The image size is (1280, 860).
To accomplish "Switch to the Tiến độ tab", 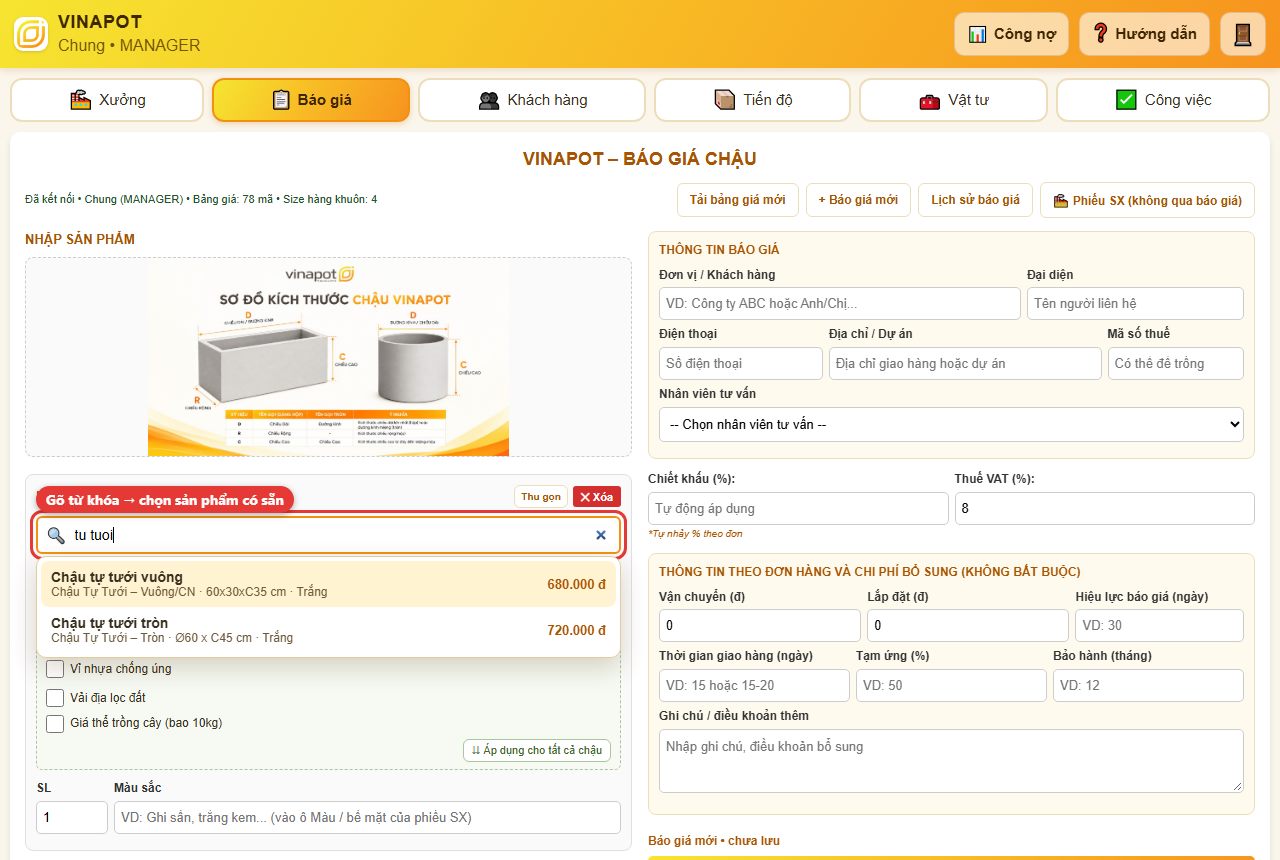I will point(752,100).
